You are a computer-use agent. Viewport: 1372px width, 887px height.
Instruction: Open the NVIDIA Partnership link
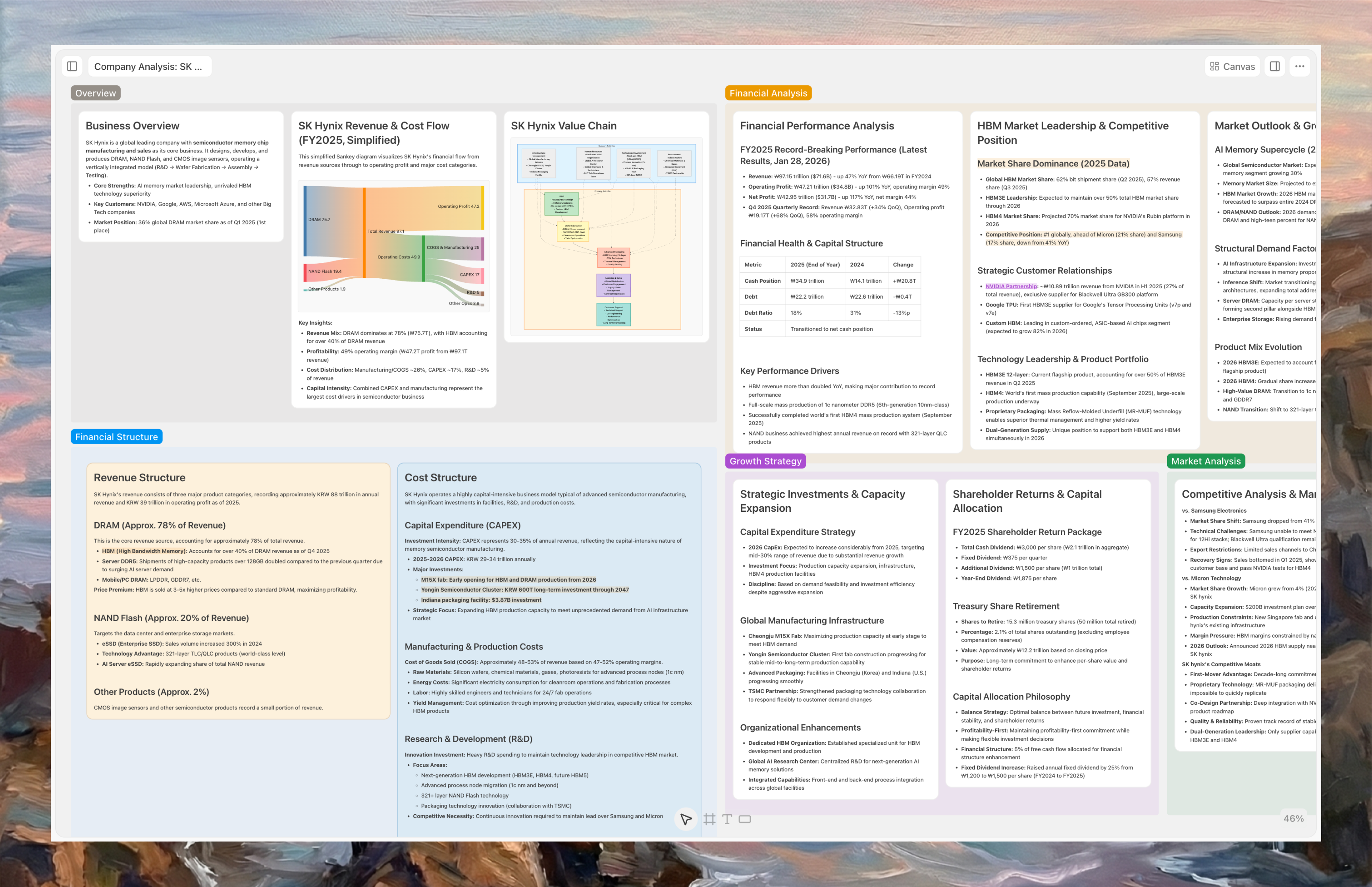tap(1010, 286)
